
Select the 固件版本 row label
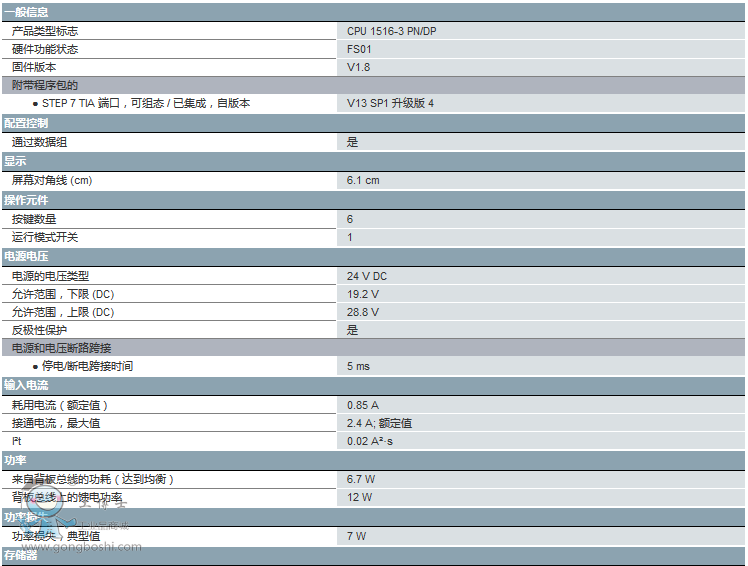[x=34, y=67]
